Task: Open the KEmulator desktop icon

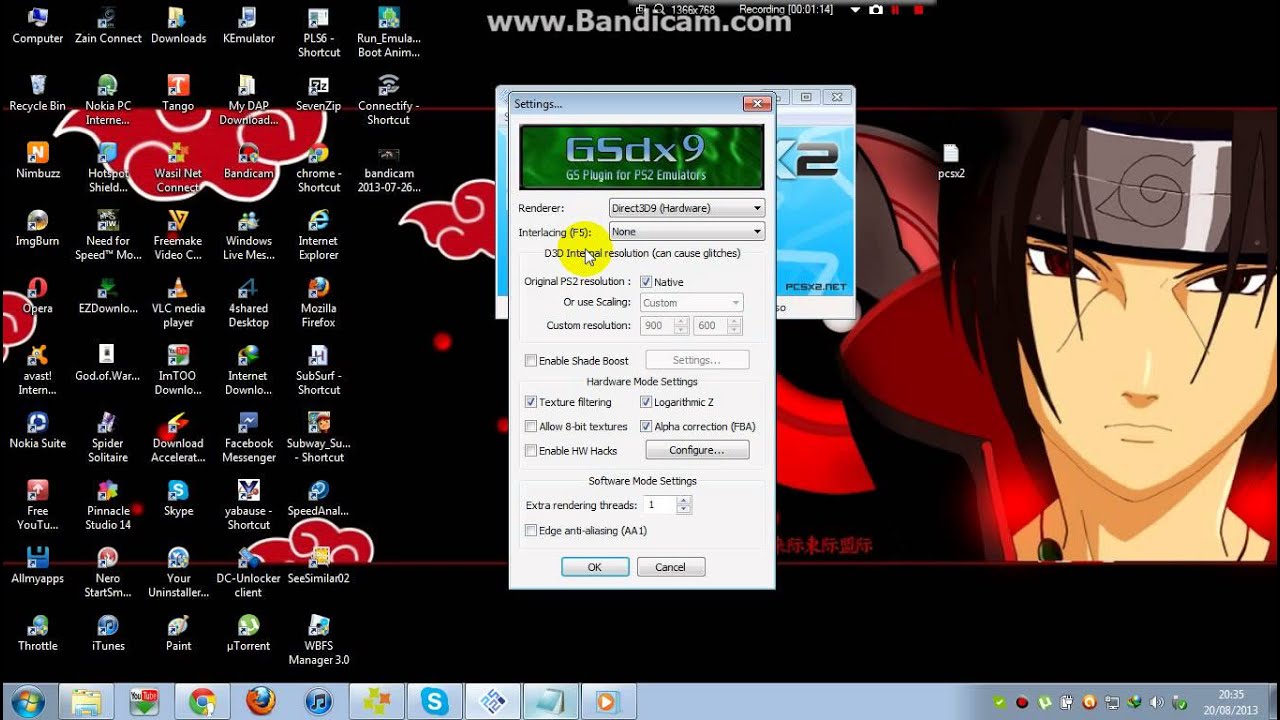Action: 248,26
